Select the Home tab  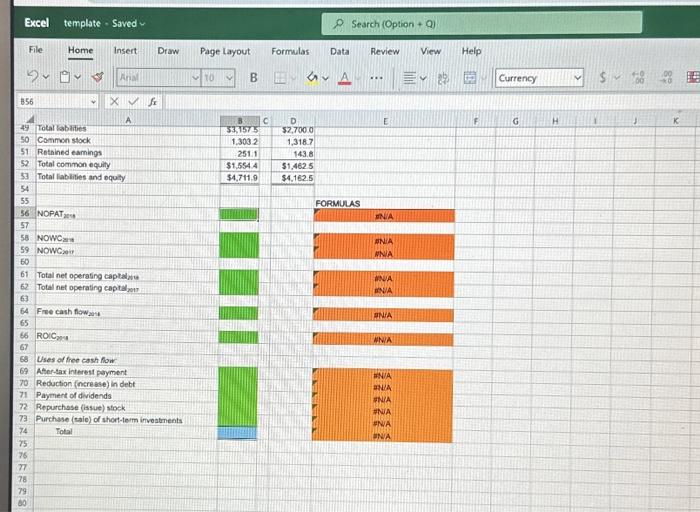[80, 50]
